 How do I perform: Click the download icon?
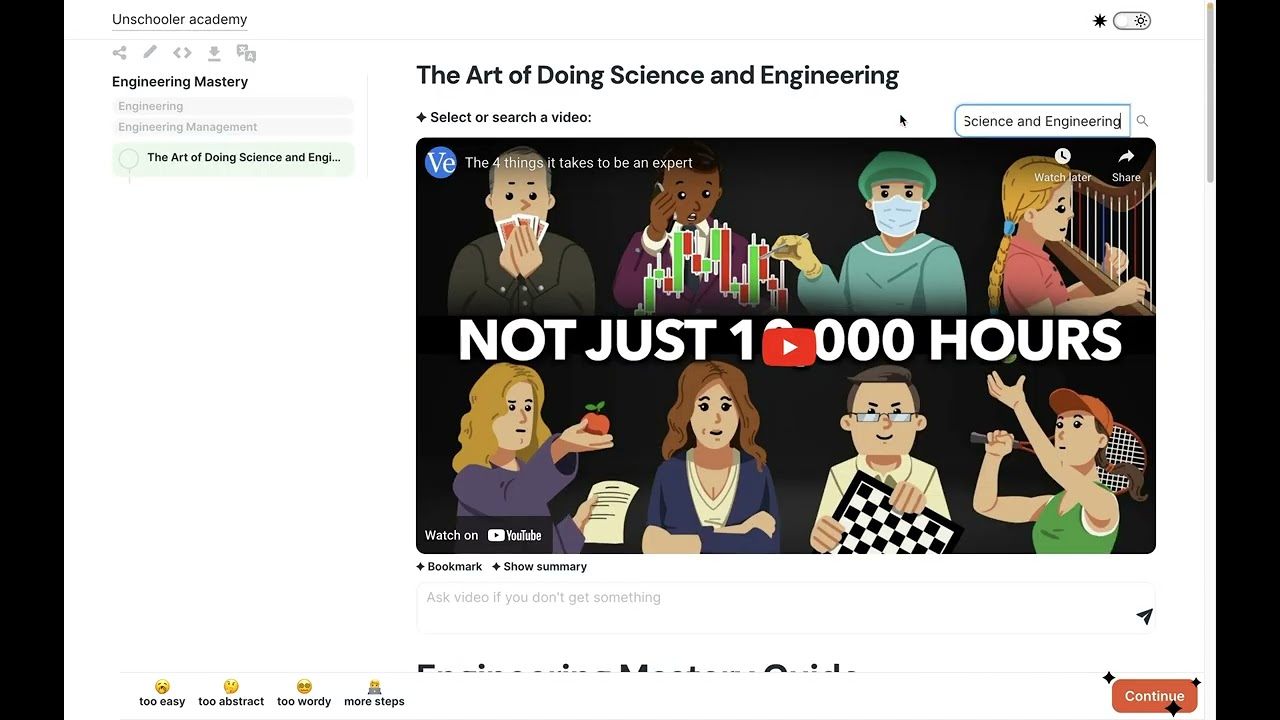click(214, 53)
